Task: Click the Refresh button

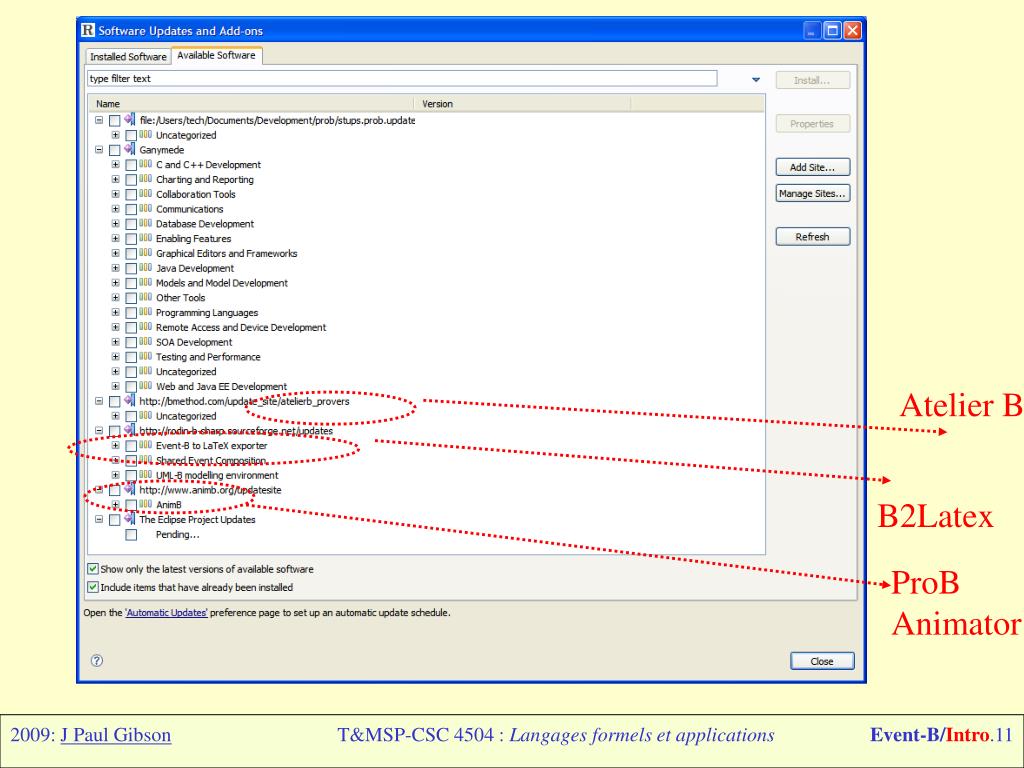Action: (812, 236)
